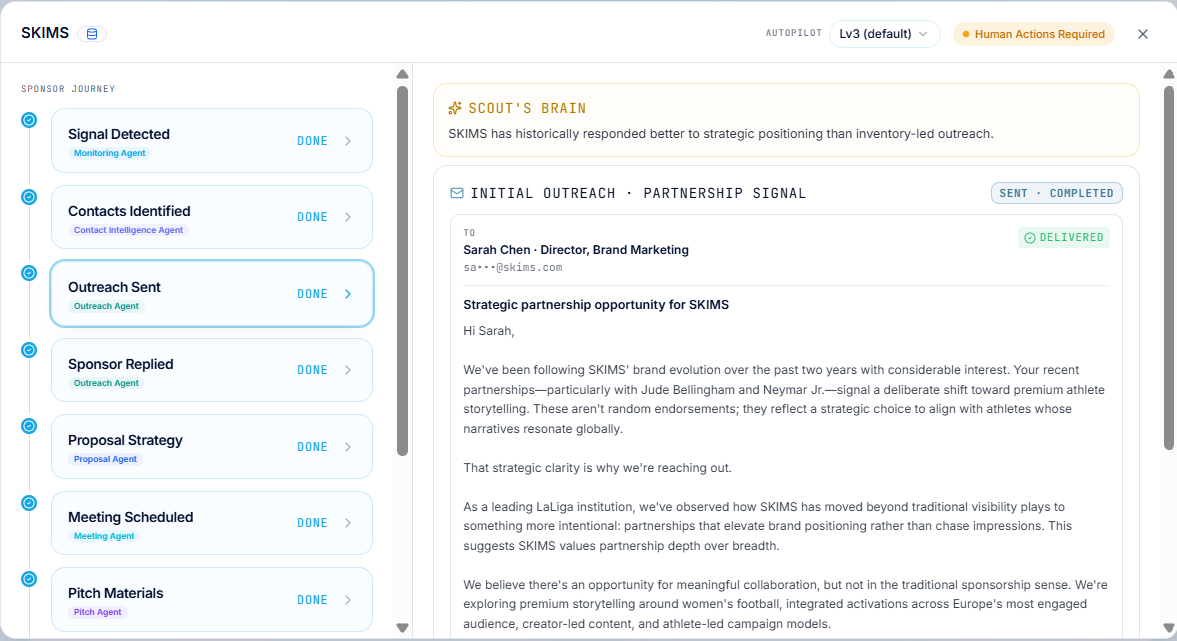Click the Scout's Brain sparkle icon
The height and width of the screenshot is (641, 1177).
(455, 108)
